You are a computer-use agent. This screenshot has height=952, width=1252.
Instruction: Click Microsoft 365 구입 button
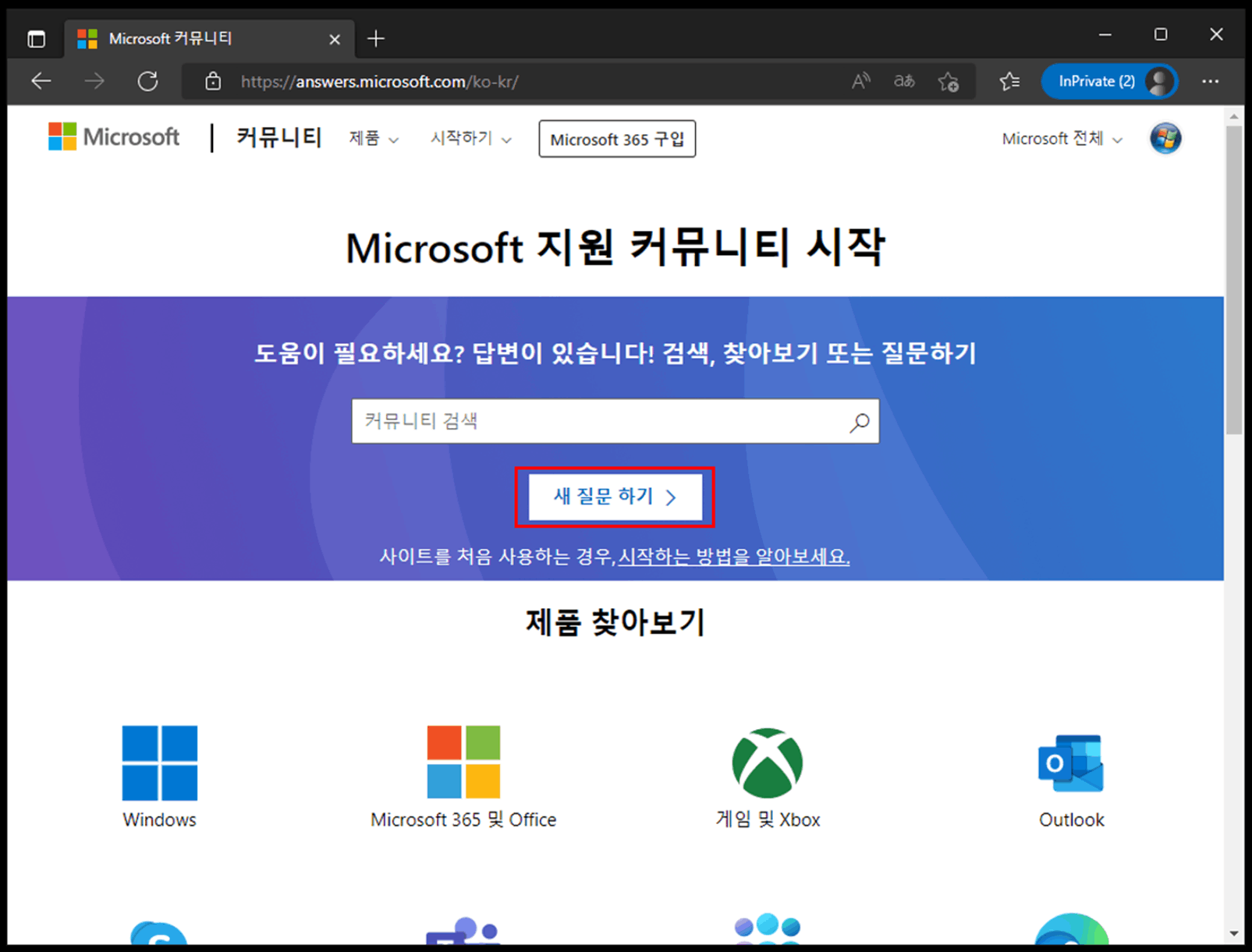tap(617, 139)
